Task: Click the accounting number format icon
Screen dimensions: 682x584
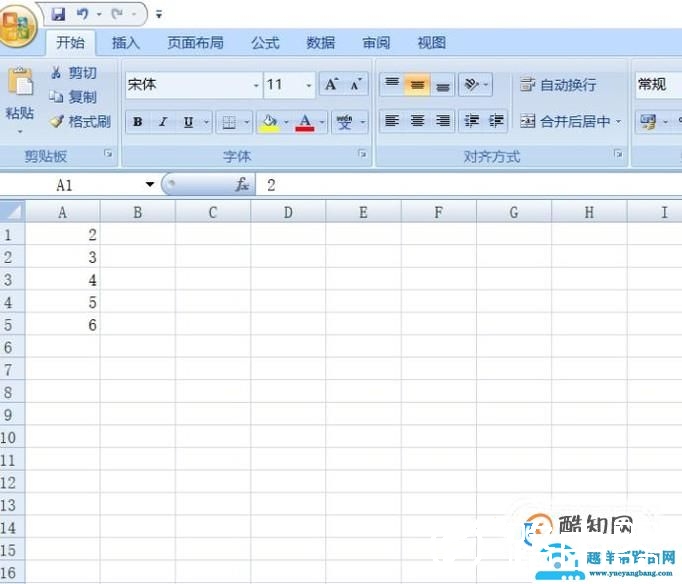Action: pyautogui.click(x=648, y=122)
